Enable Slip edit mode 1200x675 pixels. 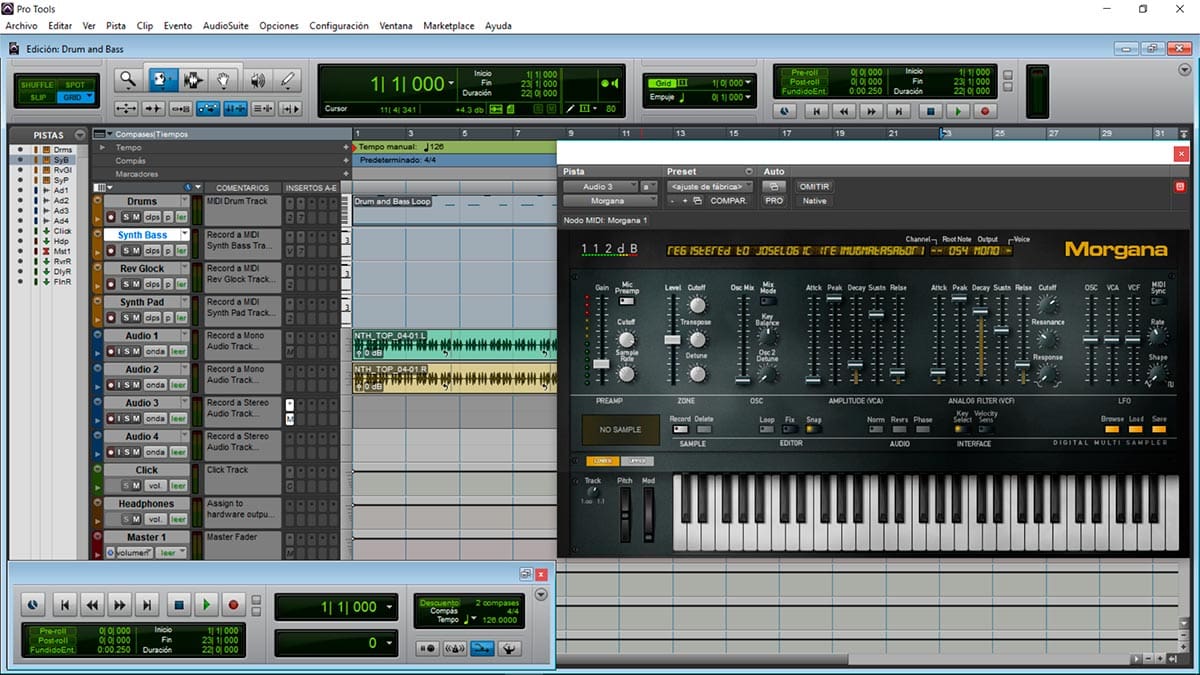(x=38, y=97)
